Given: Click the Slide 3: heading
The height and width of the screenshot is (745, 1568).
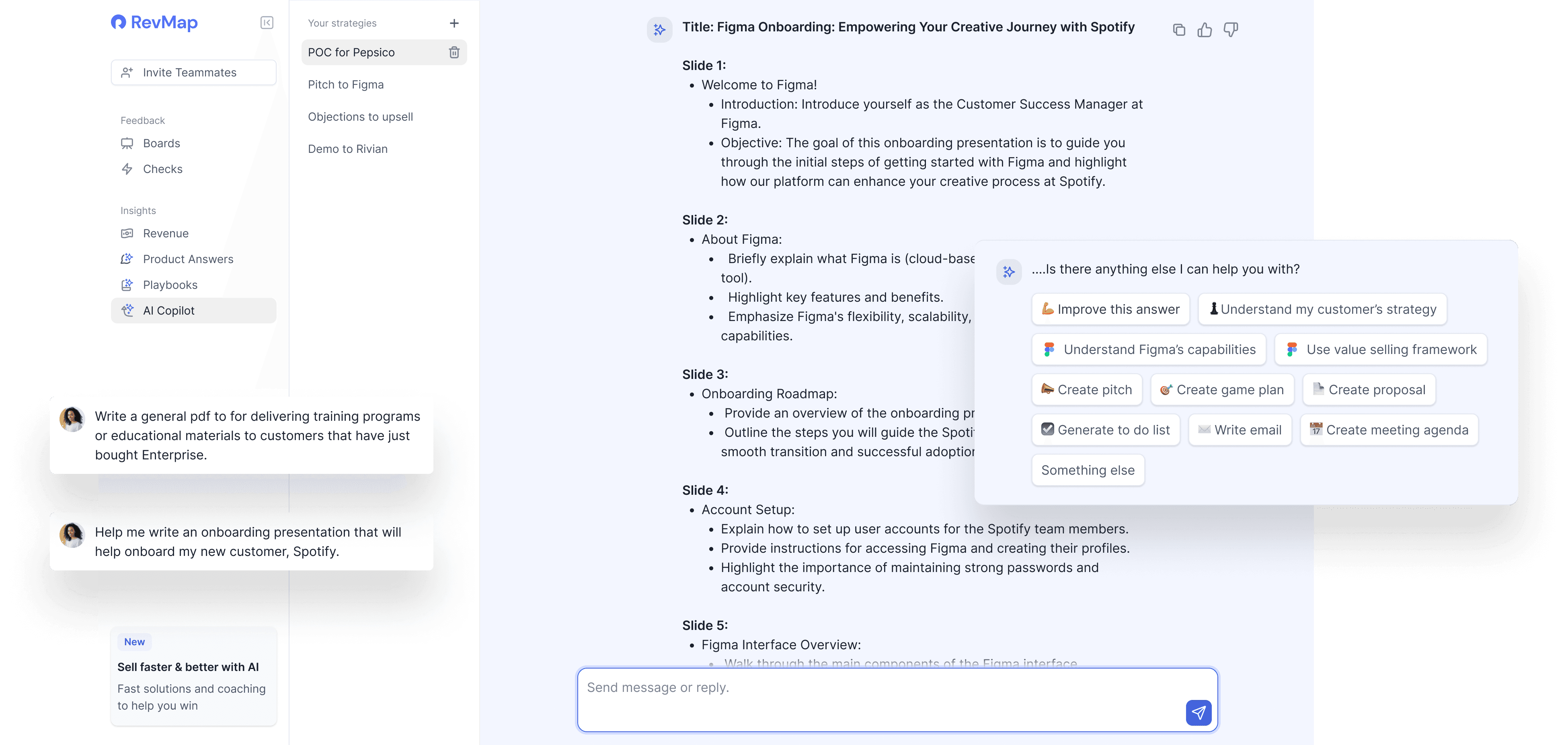Looking at the screenshot, I should [x=705, y=375].
